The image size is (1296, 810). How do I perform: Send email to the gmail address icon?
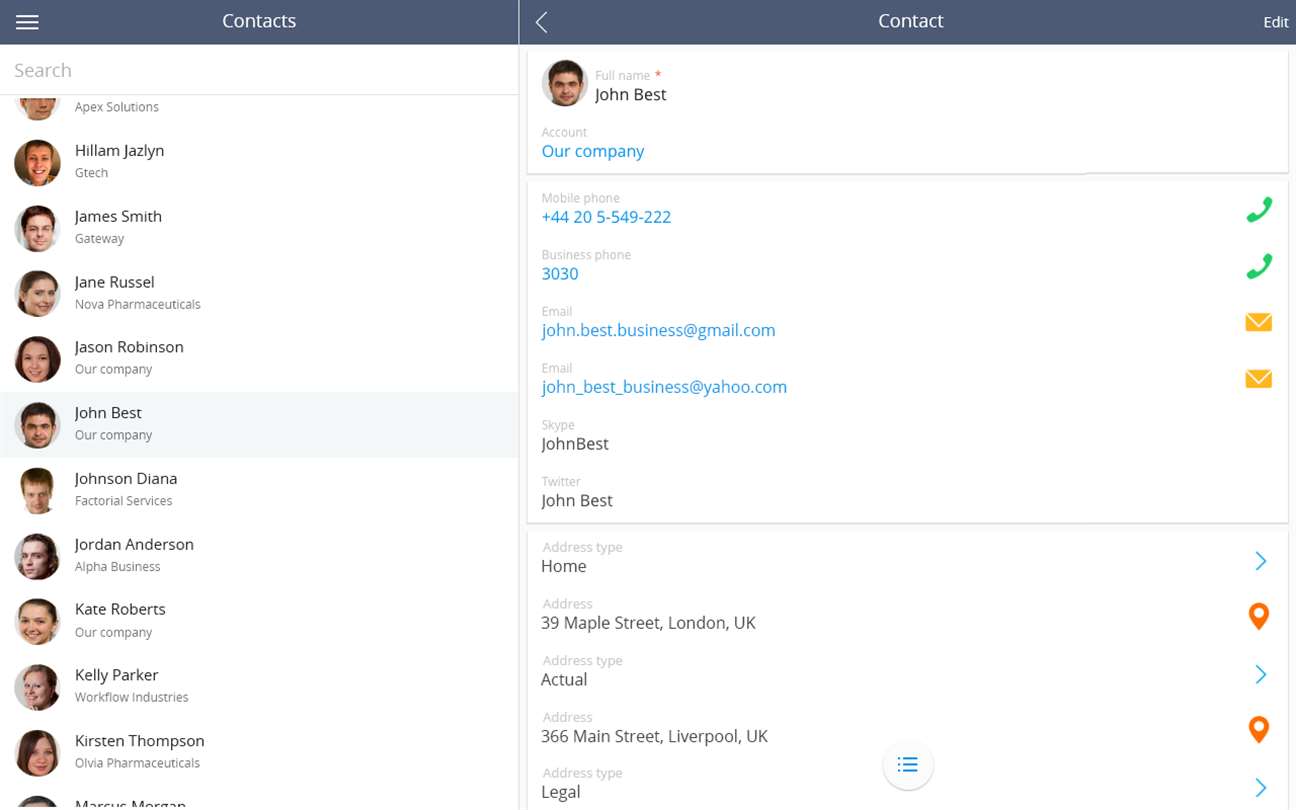(x=1258, y=322)
